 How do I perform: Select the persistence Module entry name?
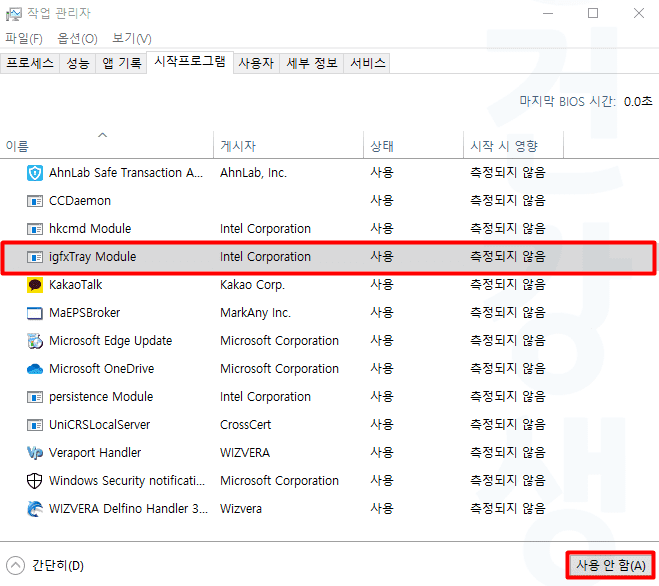[101, 397]
